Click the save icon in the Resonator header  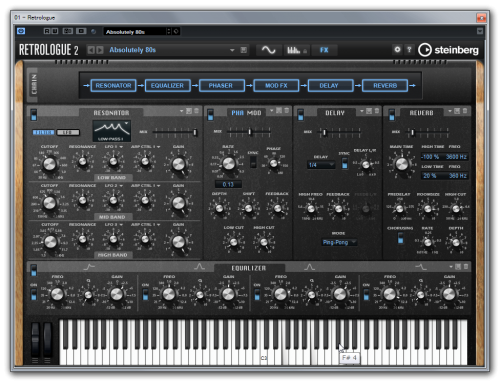point(189,111)
